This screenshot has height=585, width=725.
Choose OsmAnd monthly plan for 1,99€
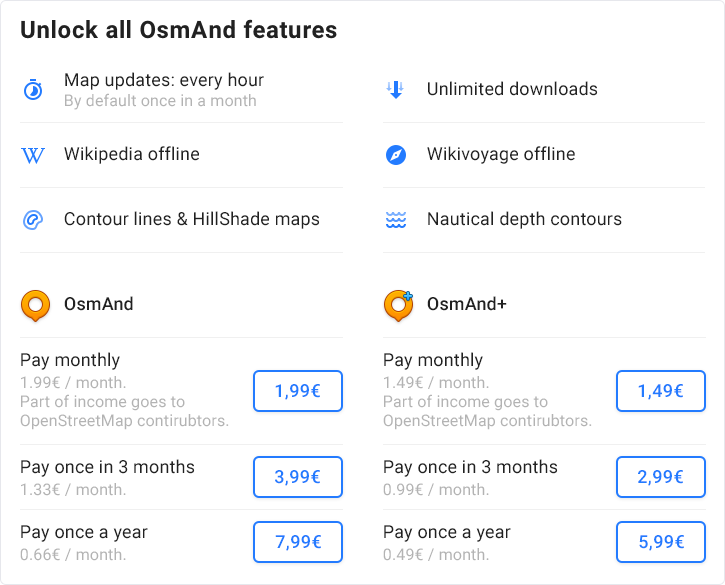[298, 391]
